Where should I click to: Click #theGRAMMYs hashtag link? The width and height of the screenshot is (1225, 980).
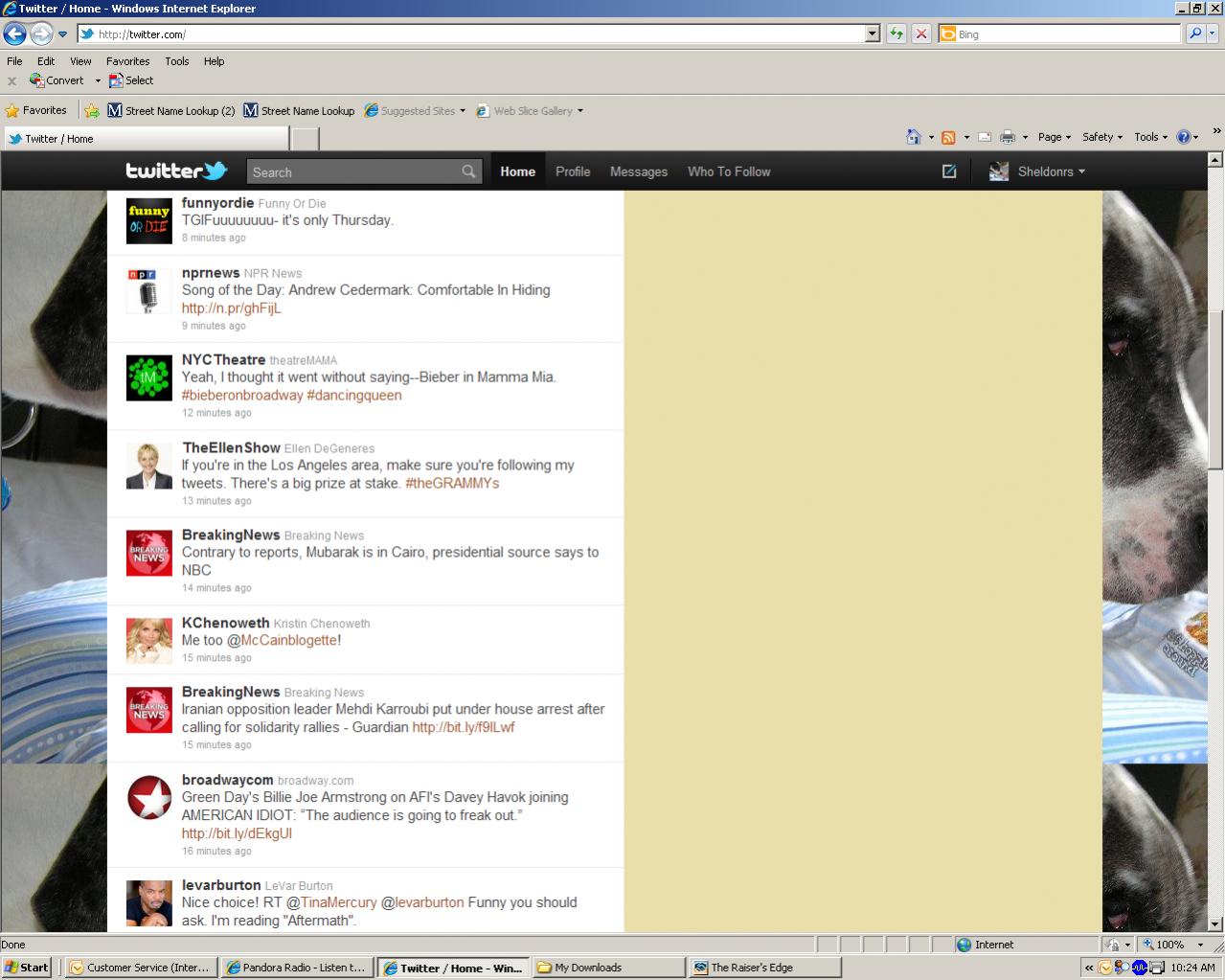point(452,483)
